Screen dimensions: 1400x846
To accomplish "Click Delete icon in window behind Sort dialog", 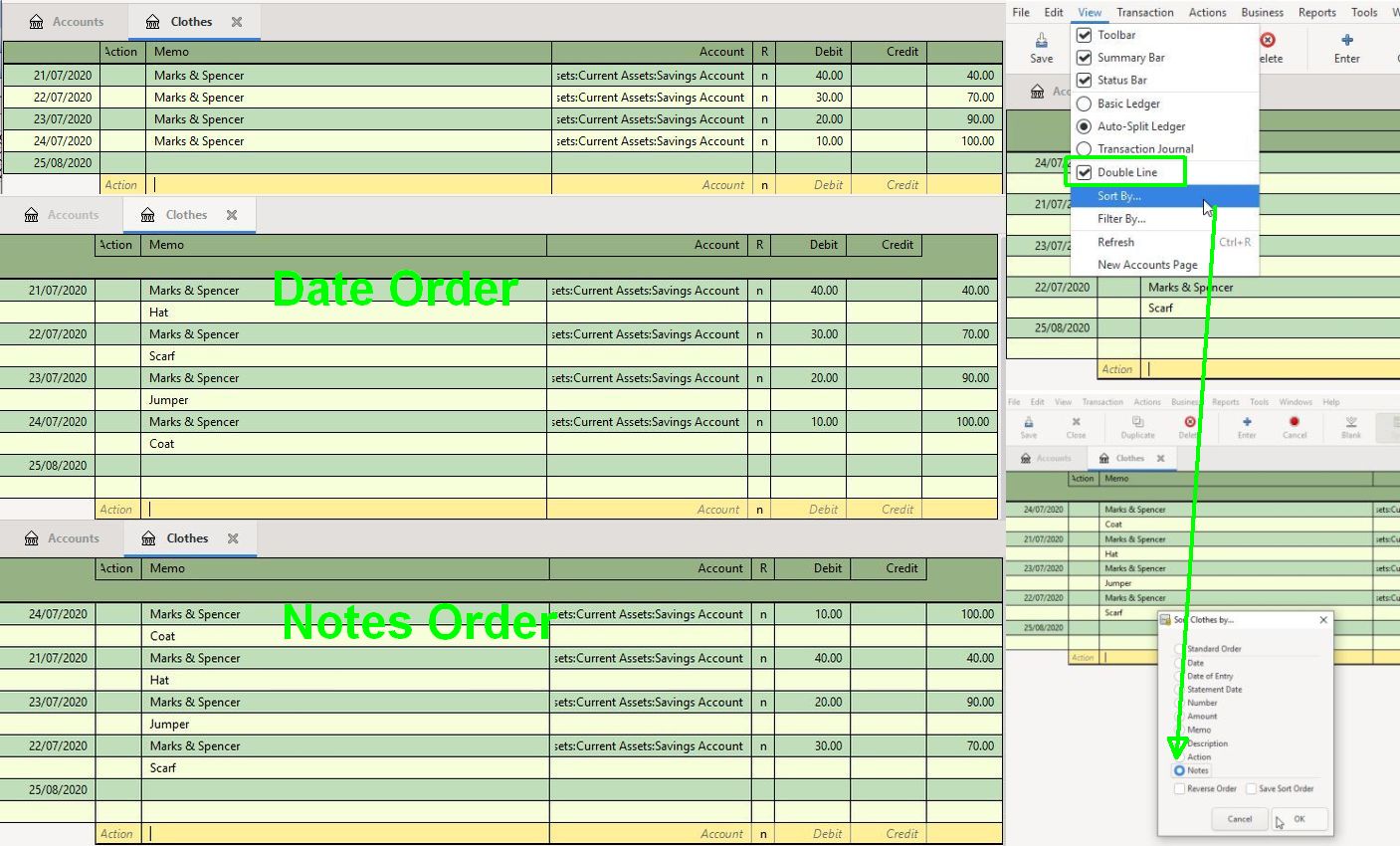I will point(1190,422).
